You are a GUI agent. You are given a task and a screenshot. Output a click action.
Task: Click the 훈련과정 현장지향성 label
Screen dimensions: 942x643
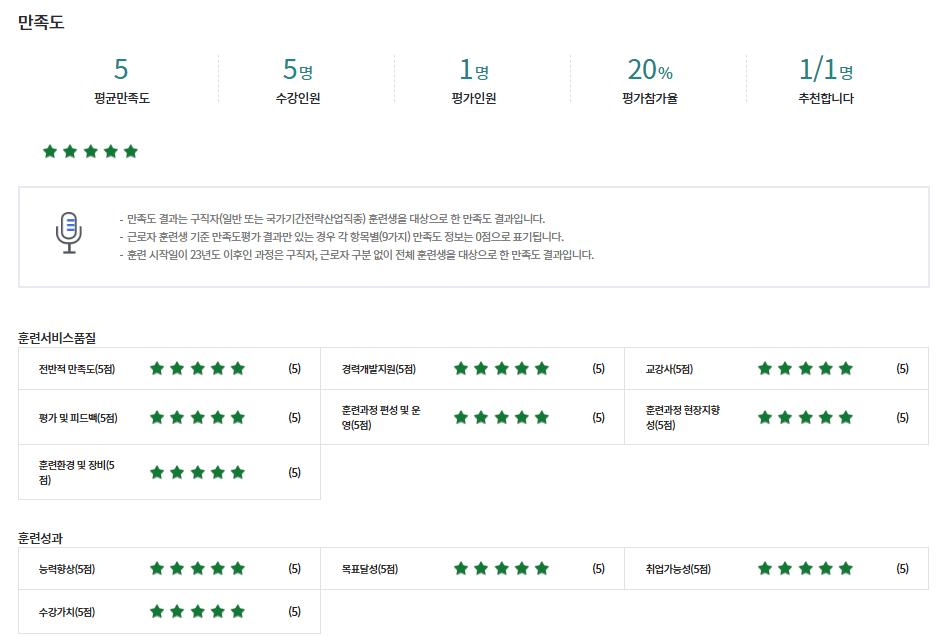pos(683,417)
